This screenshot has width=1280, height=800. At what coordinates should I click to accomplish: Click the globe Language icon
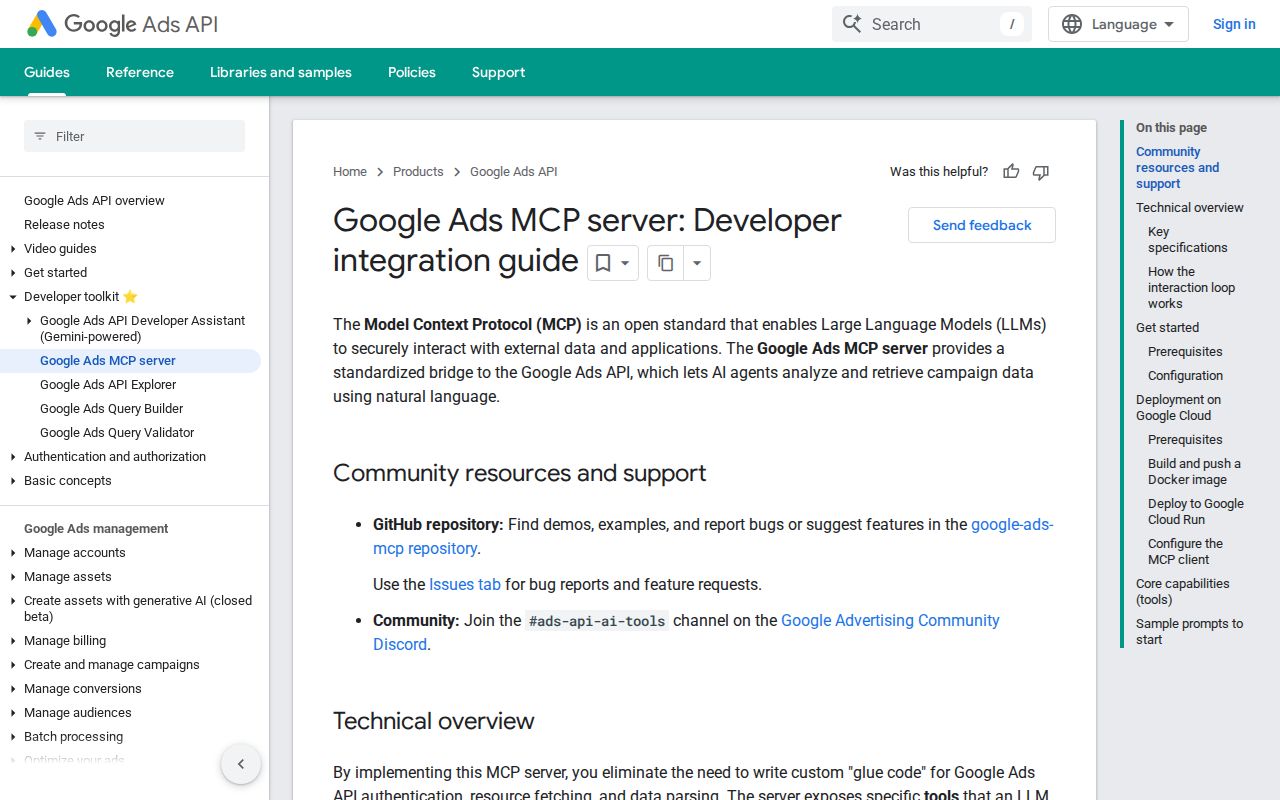(1072, 24)
